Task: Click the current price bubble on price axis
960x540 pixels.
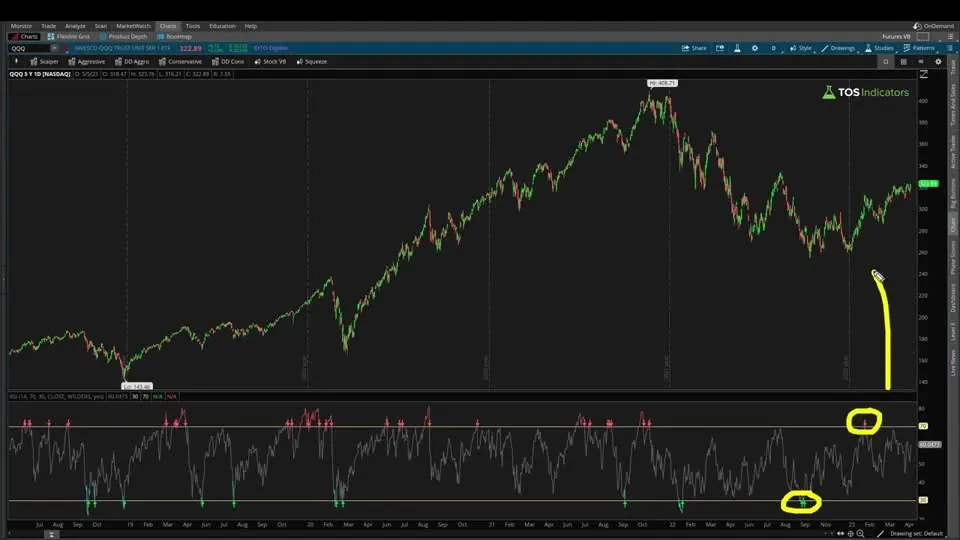Action: [x=928, y=184]
